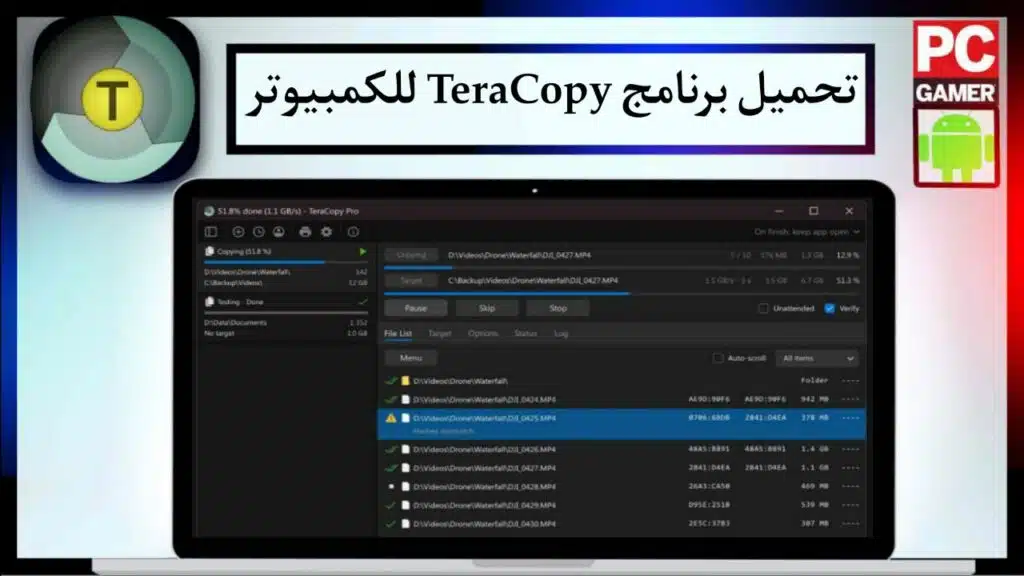Click the printer icon in the toolbar
Screen dimensions: 1024x576
coord(305,231)
